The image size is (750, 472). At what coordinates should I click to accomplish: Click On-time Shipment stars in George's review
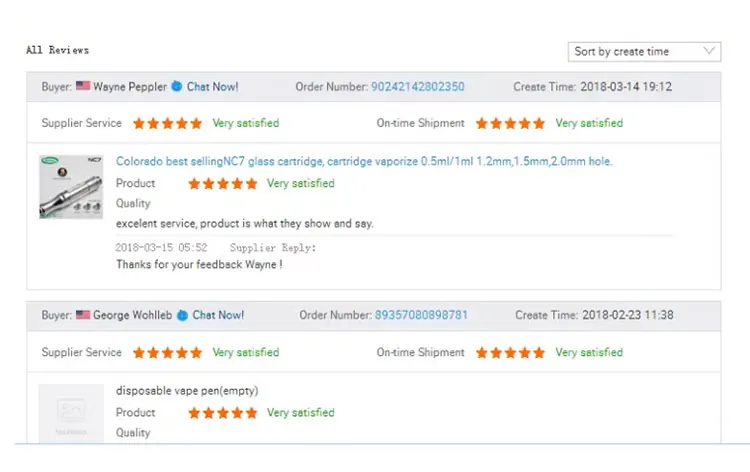tap(510, 353)
